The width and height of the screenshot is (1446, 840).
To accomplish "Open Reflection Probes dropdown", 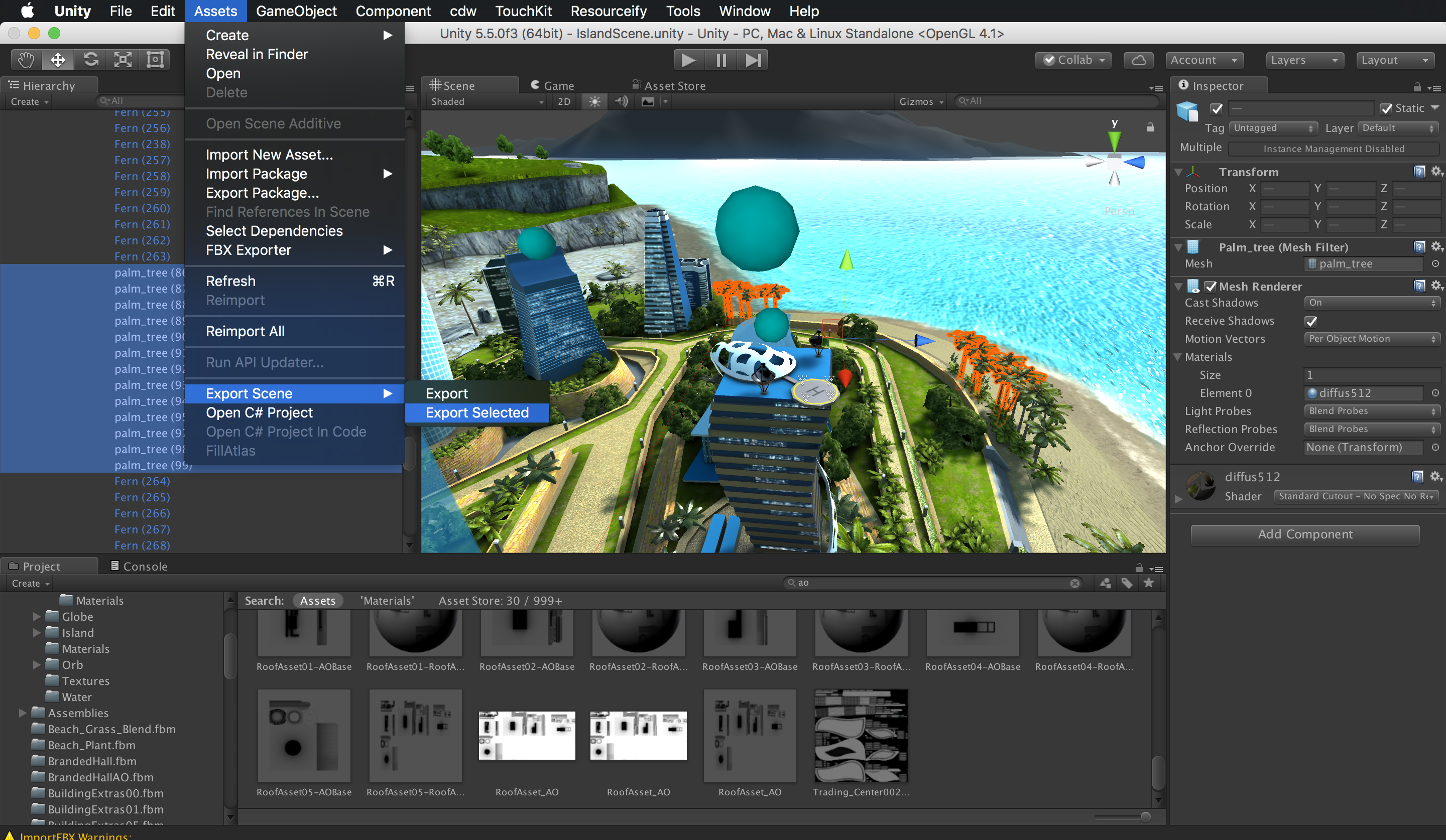I will click(x=1371, y=429).
